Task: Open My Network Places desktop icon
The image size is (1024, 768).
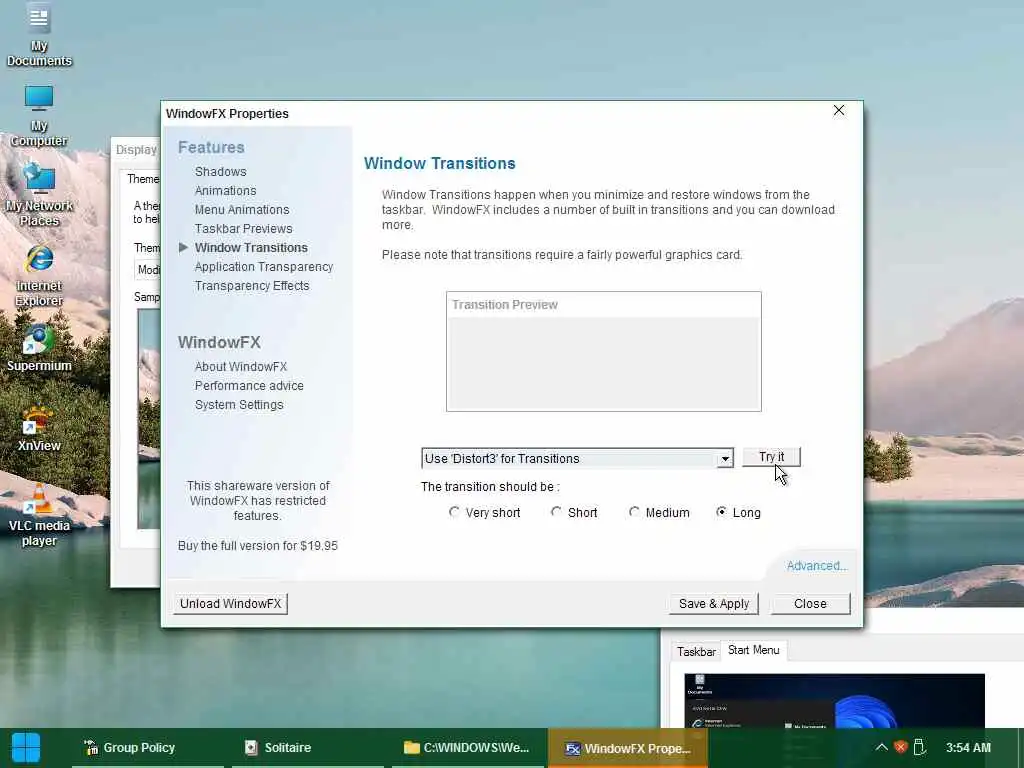Action: coord(39,195)
